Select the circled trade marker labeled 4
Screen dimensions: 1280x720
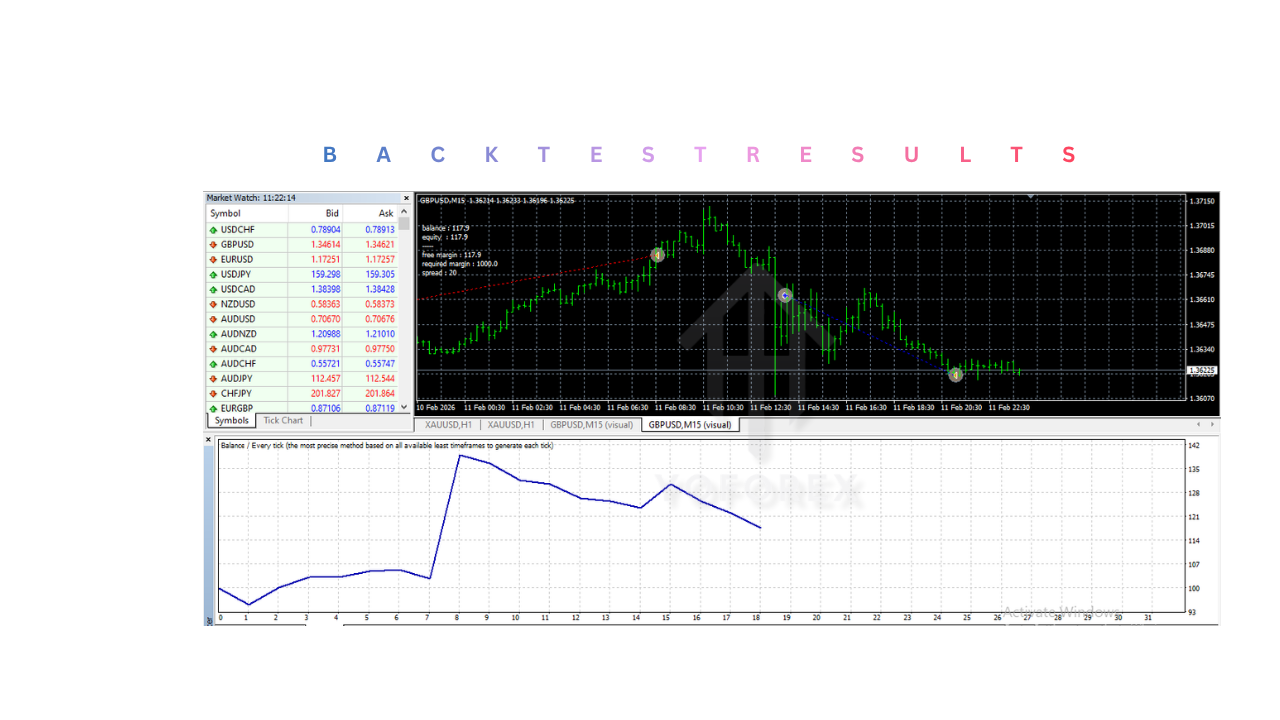click(x=658, y=255)
